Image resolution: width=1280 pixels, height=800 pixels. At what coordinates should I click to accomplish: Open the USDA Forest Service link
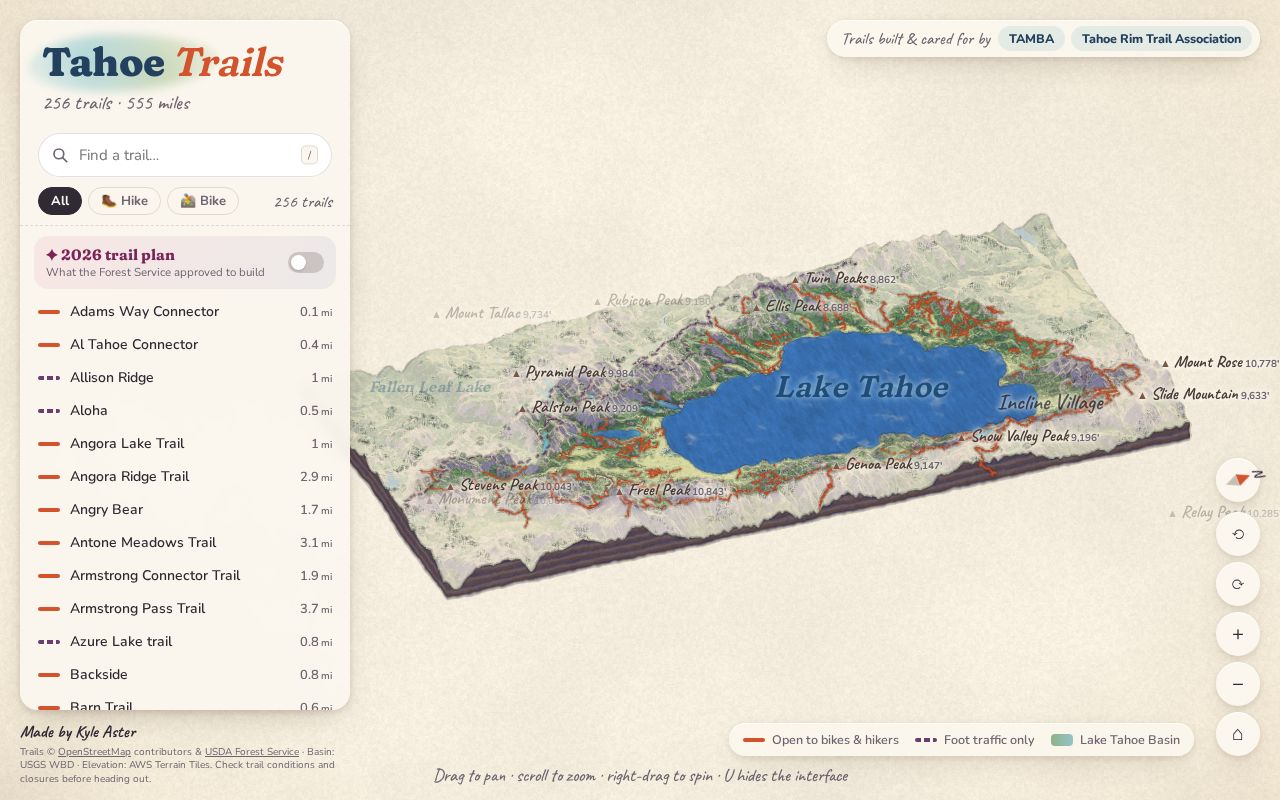(252, 752)
